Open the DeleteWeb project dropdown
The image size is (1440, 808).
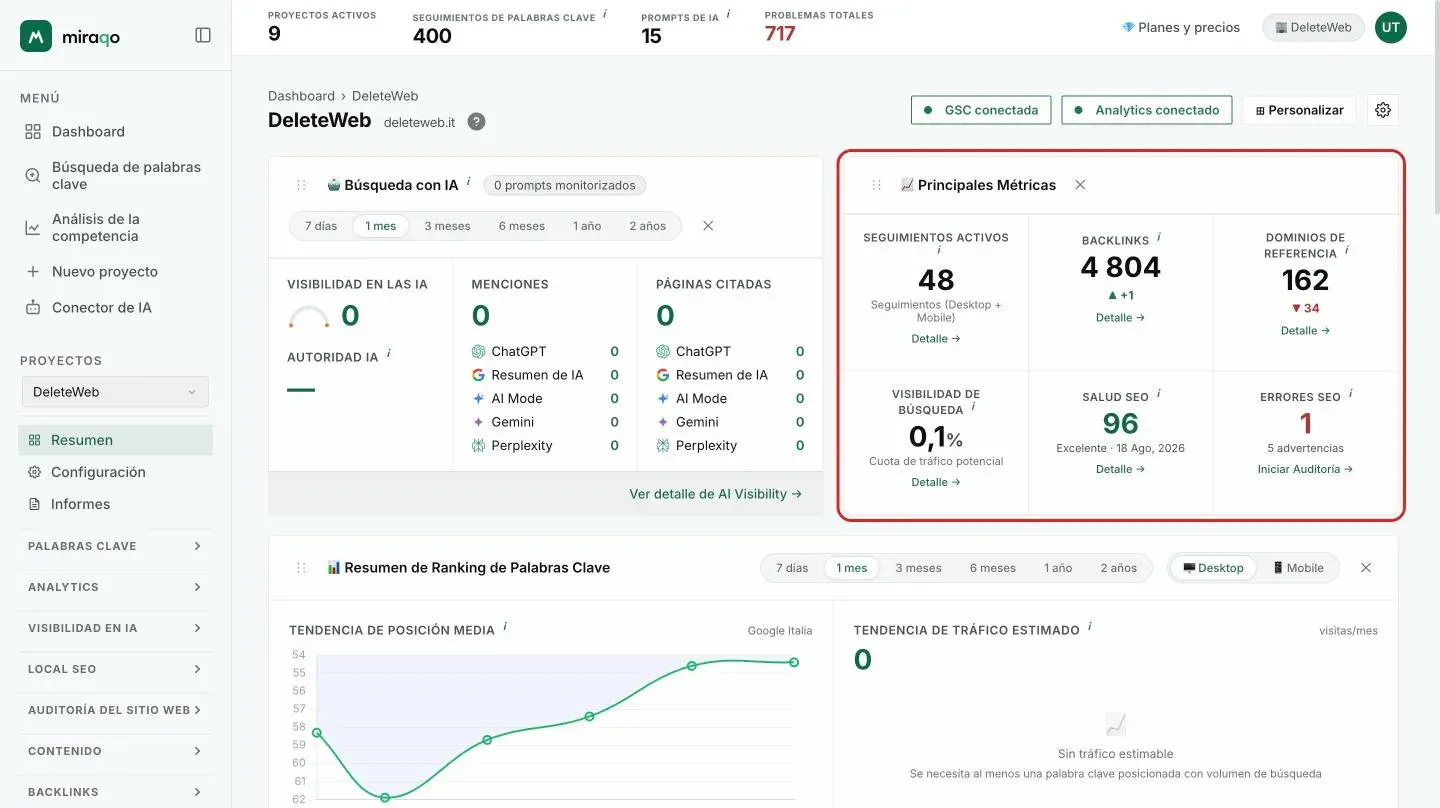coord(115,392)
